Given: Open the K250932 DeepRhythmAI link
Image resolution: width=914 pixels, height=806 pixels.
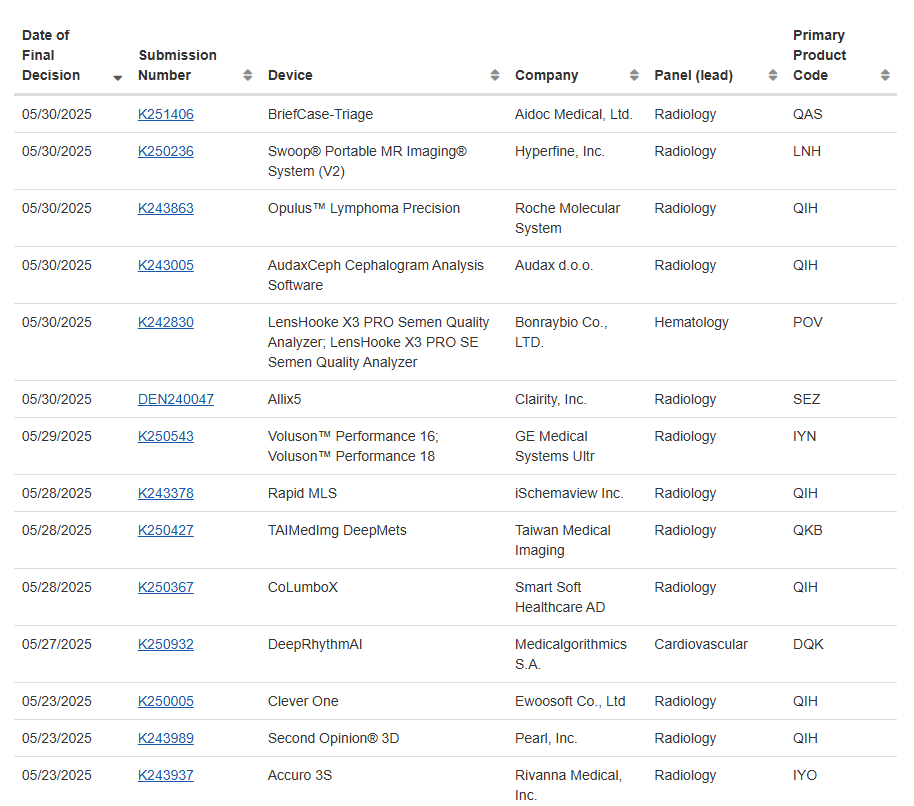Looking at the screenshot, I should click(x=166, y=644).
